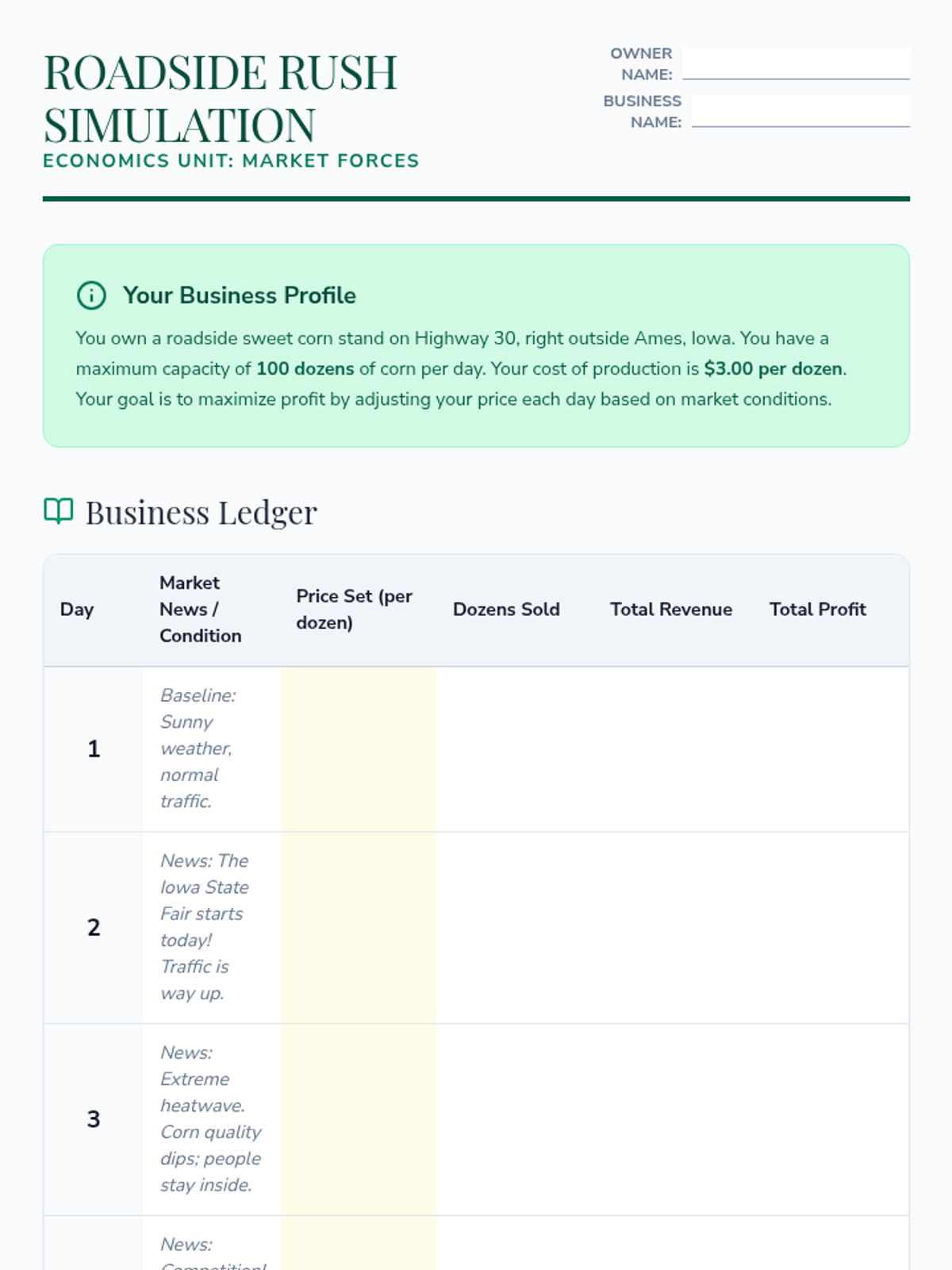Click Day 1 Total Profit cell

[830, 749]
